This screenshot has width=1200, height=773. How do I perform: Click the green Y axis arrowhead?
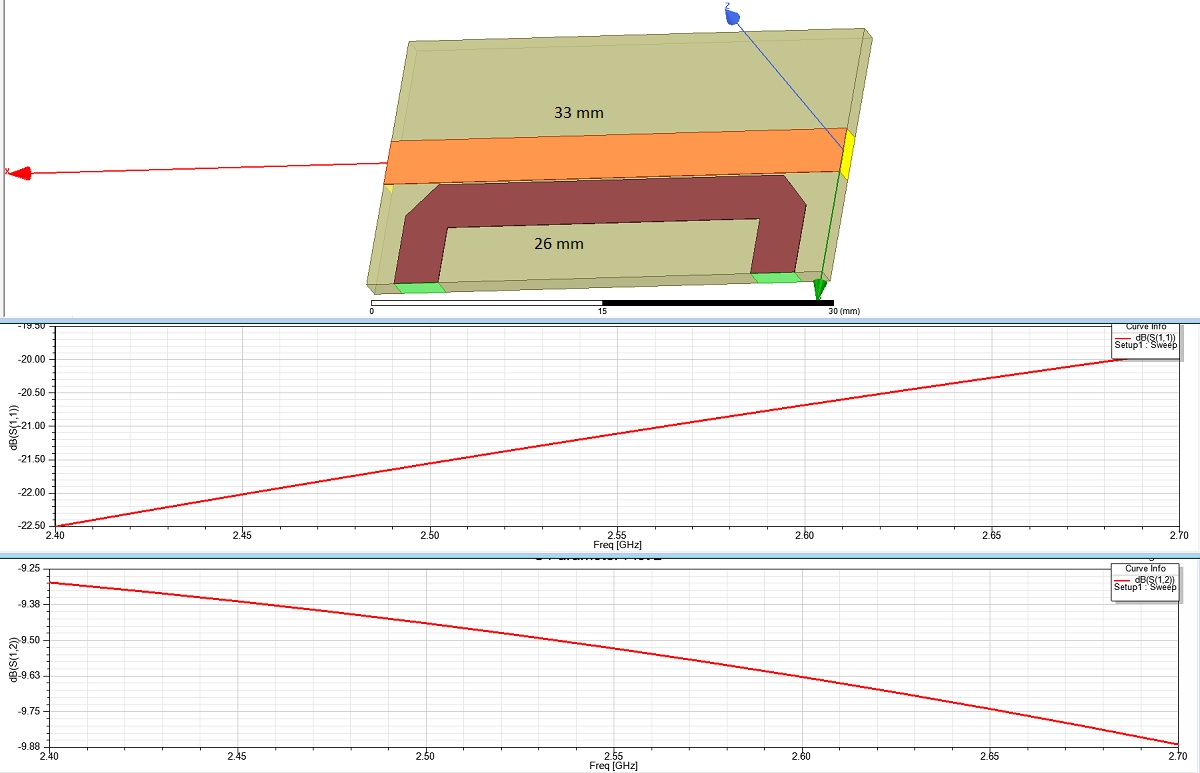coord(819,290)
